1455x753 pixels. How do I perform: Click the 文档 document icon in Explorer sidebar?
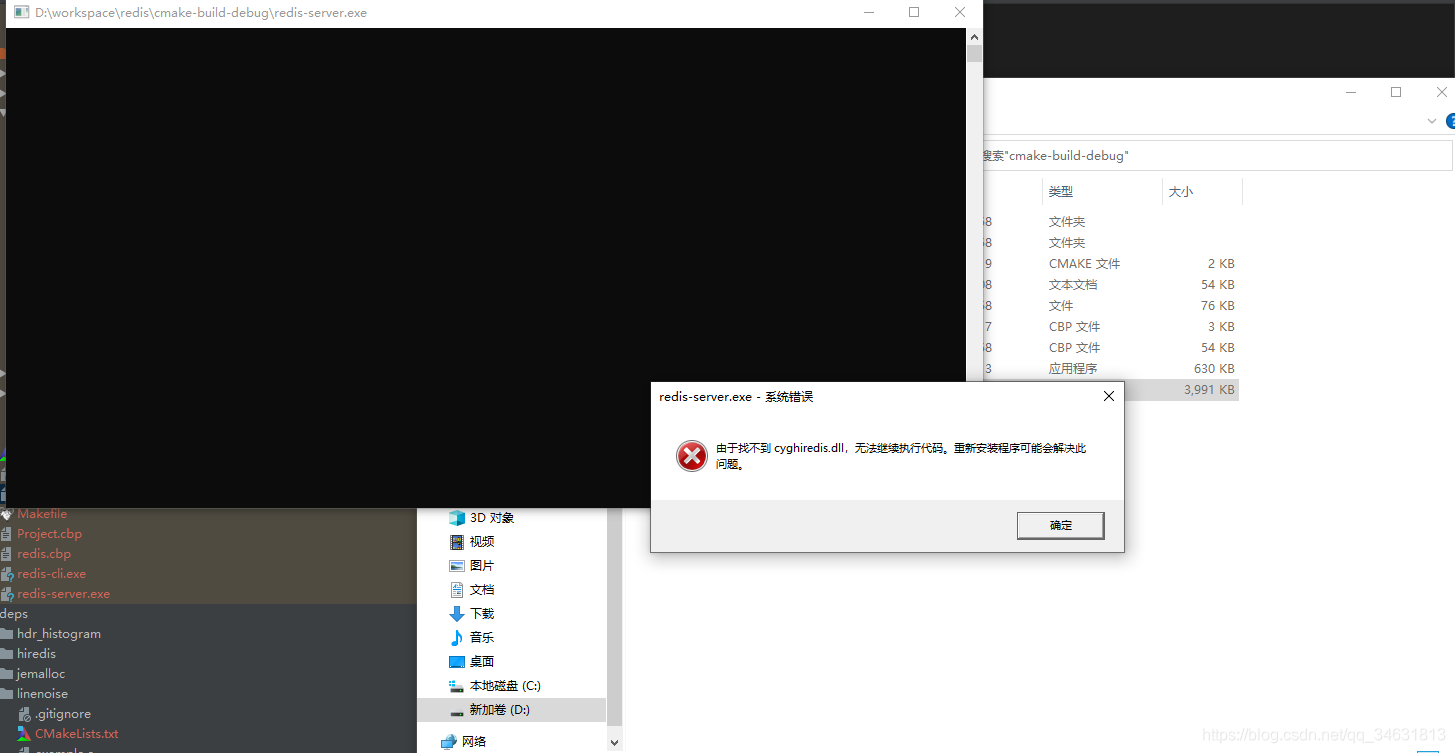pos(457,590)
